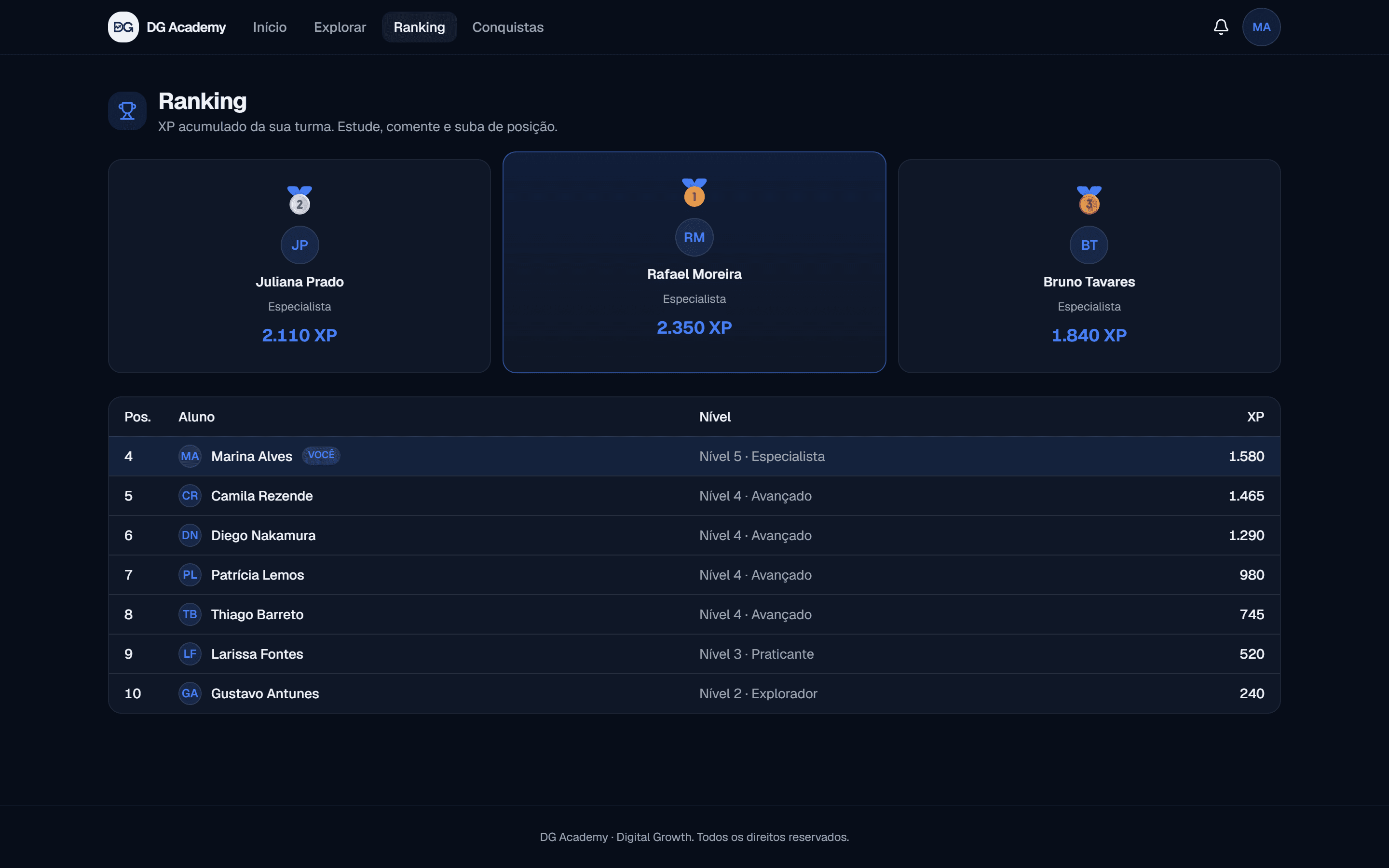
Task: Click the XP column header
Action: click(x=1255, y=417)
